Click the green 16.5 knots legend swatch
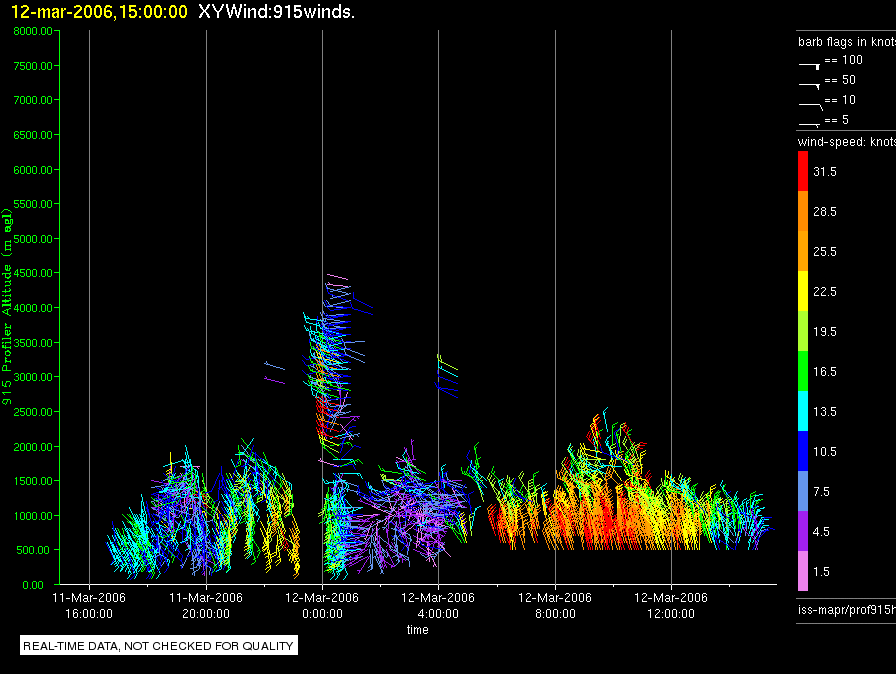Screen dimensions: 896x674 [x=803, y=371]
